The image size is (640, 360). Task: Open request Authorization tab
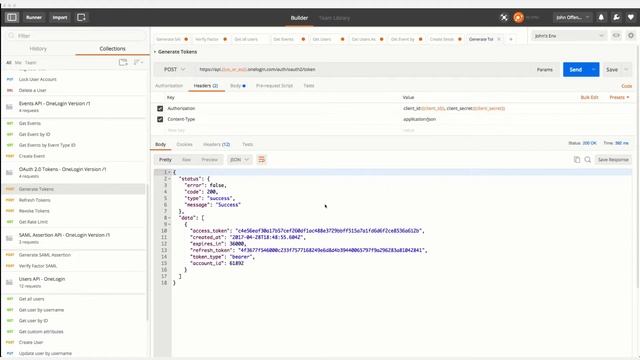tap(169, 86)
